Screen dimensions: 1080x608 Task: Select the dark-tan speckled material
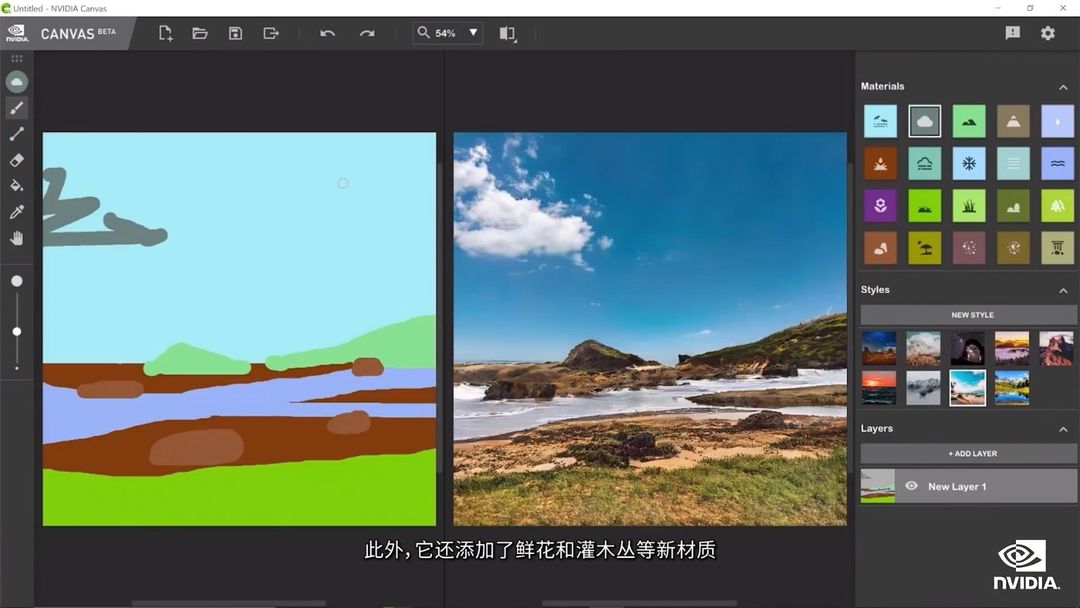pyautogui.click(x=1013, y=248)
